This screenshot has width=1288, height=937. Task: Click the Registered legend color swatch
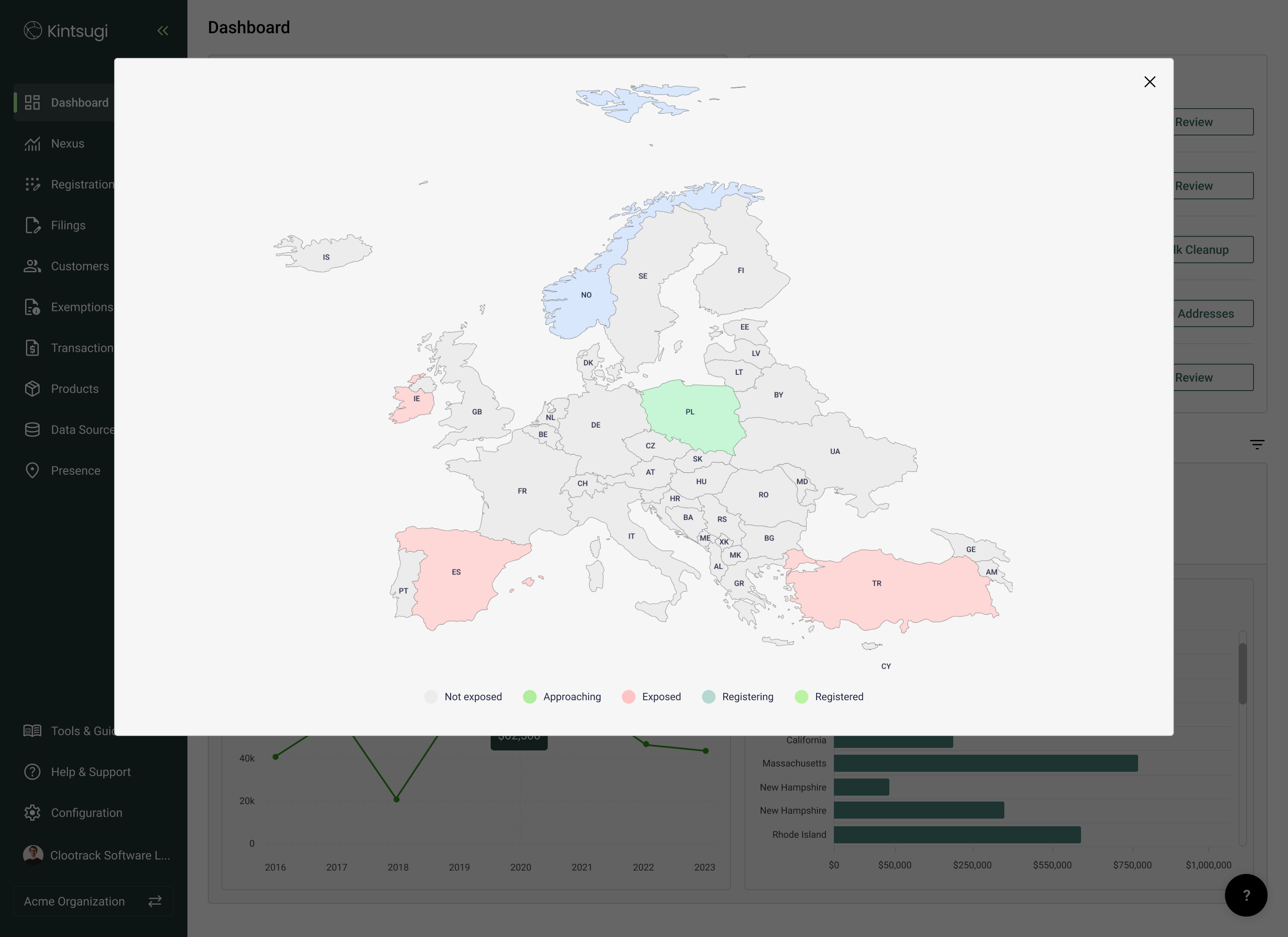[x=801, y=697]
